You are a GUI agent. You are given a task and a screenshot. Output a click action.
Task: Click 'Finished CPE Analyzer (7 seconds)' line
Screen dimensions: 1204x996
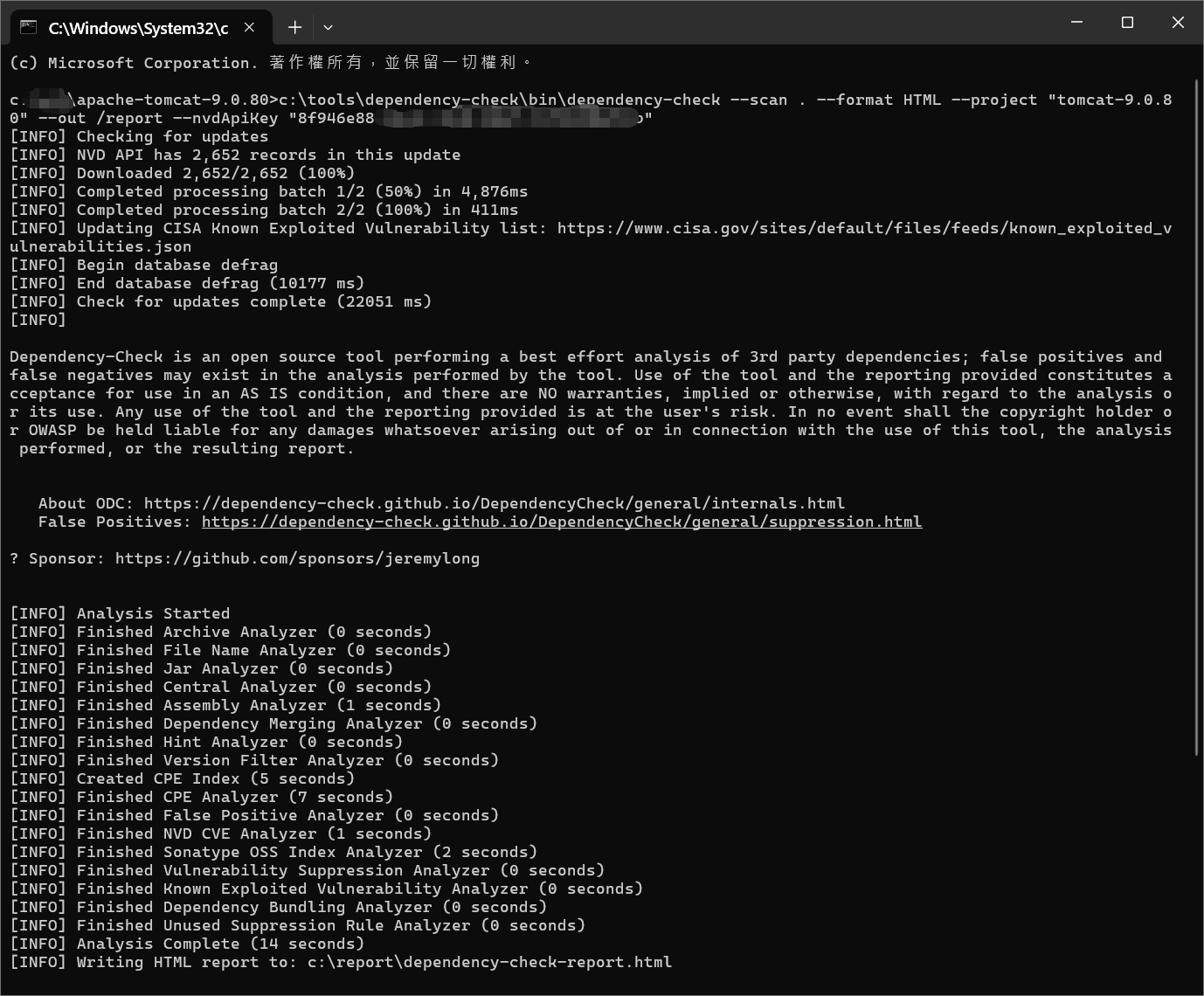tap(202, 797)
